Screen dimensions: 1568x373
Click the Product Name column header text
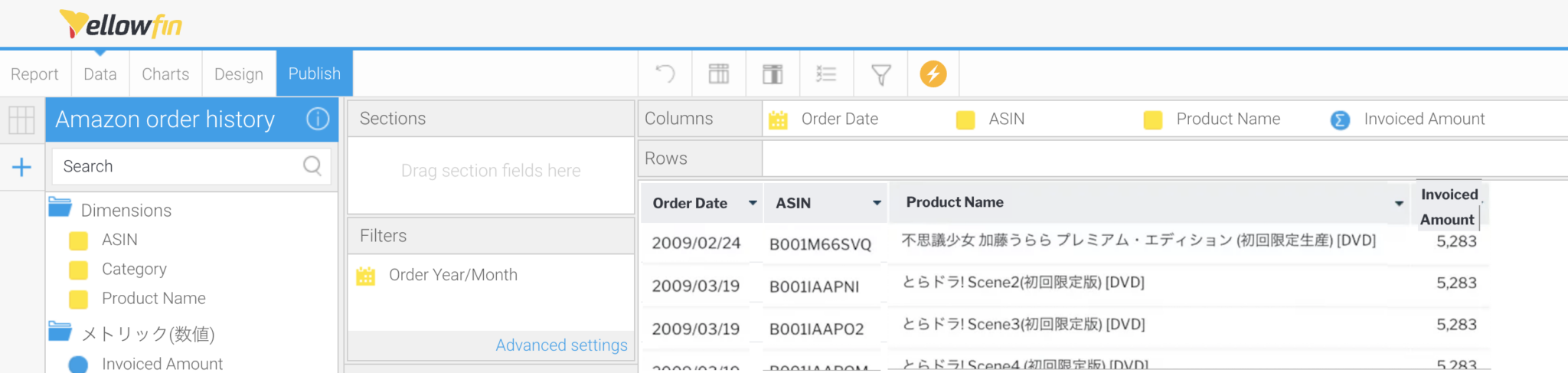pyautogui.click(x=955, y=202)
